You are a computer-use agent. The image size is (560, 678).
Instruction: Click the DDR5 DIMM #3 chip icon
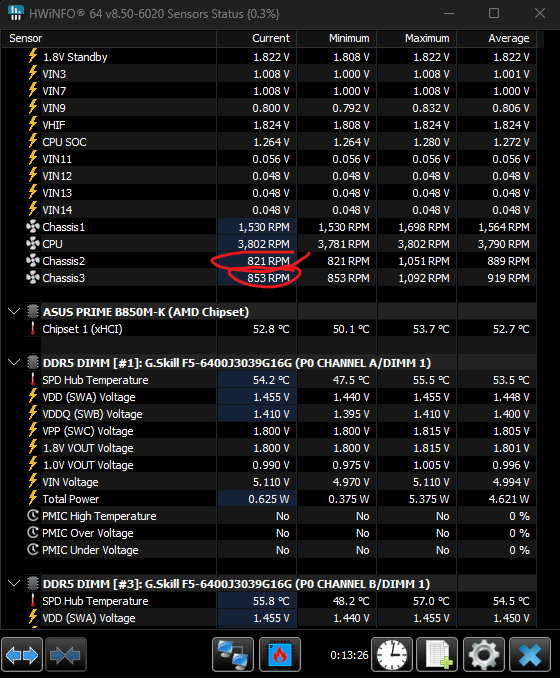click(x=33, y=583)
